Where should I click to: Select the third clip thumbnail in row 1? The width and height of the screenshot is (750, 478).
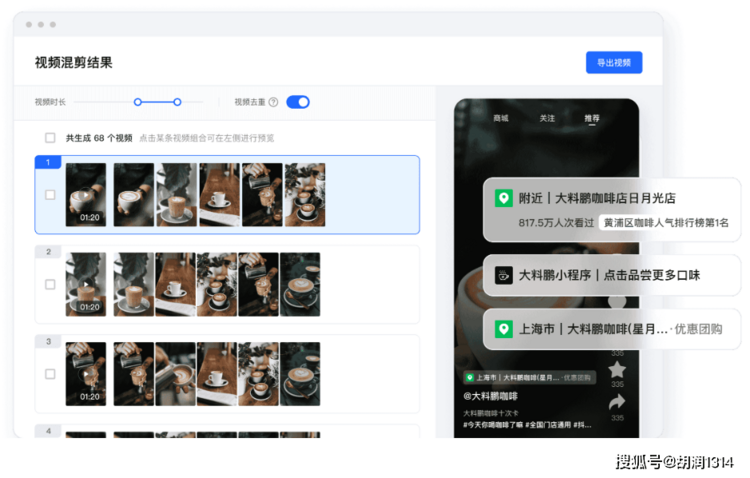(x=176, y=195)
